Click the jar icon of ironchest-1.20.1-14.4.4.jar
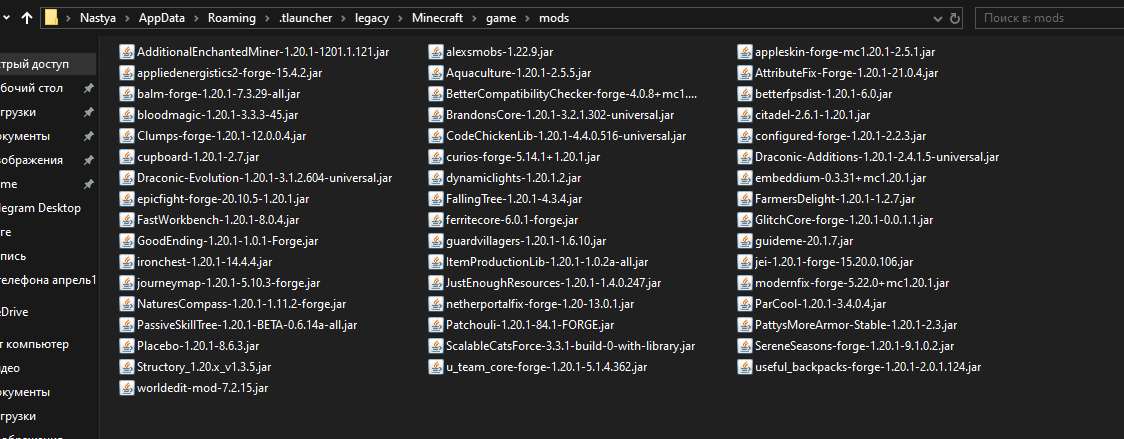 coord(127,262)
